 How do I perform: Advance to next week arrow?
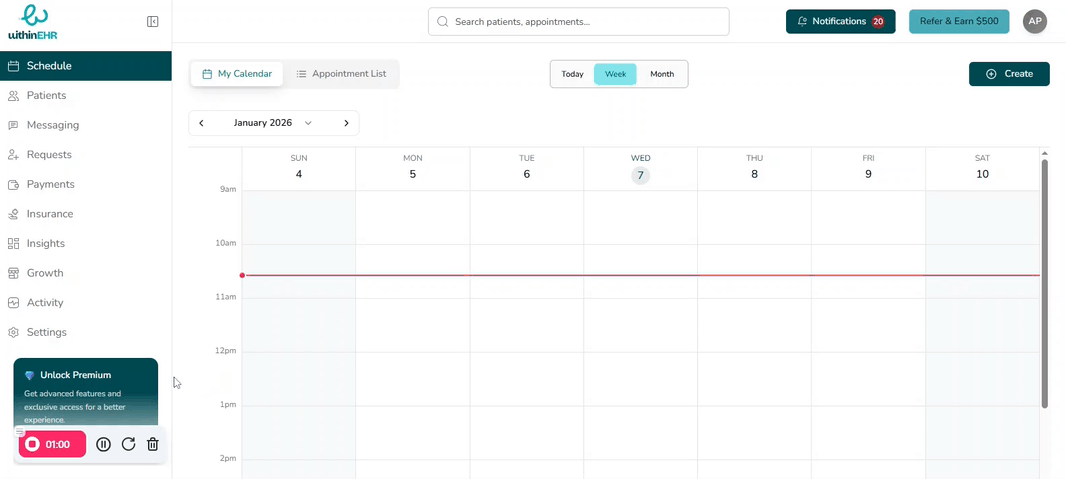[x=346, y=123]
